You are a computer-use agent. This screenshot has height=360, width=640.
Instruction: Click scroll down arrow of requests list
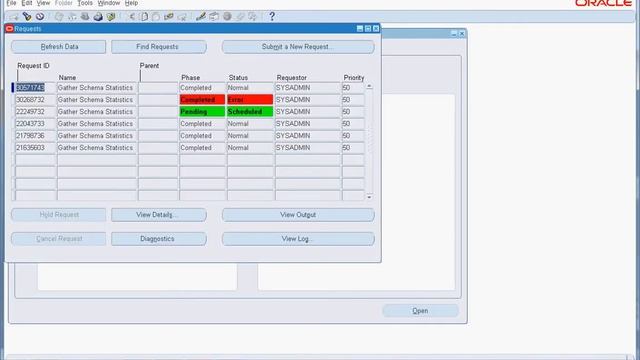click(369, 197)
